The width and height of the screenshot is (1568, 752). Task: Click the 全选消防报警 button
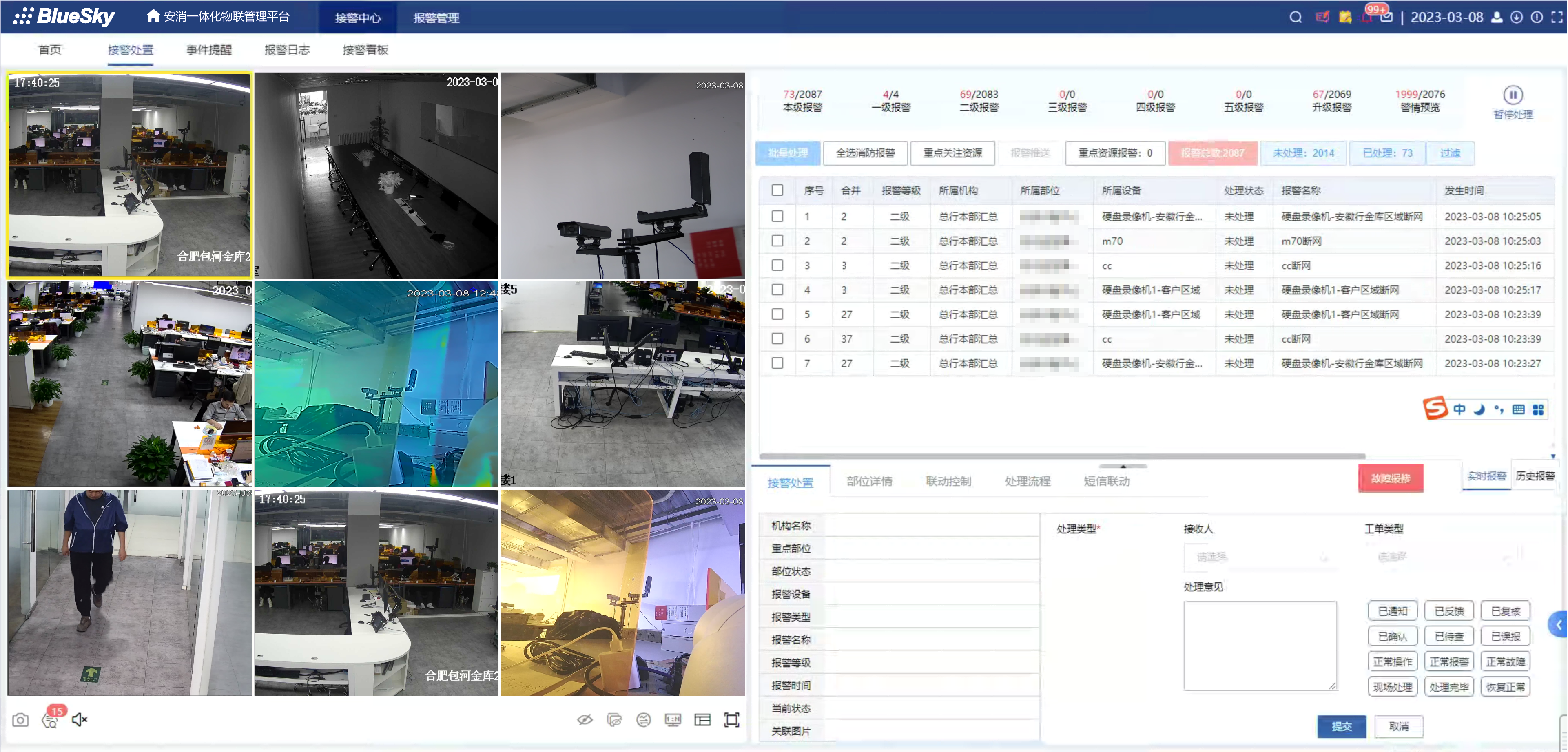(x=865, y=153)
